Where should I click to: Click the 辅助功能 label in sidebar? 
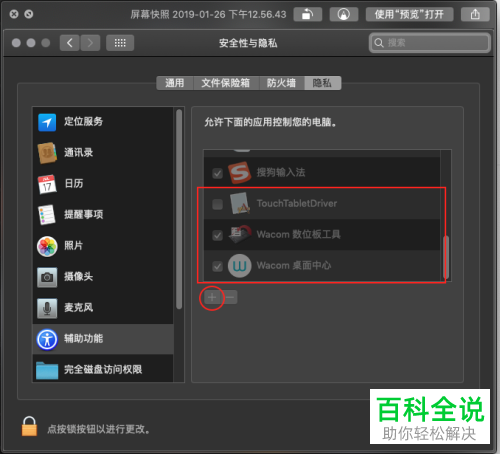point(84,338)
